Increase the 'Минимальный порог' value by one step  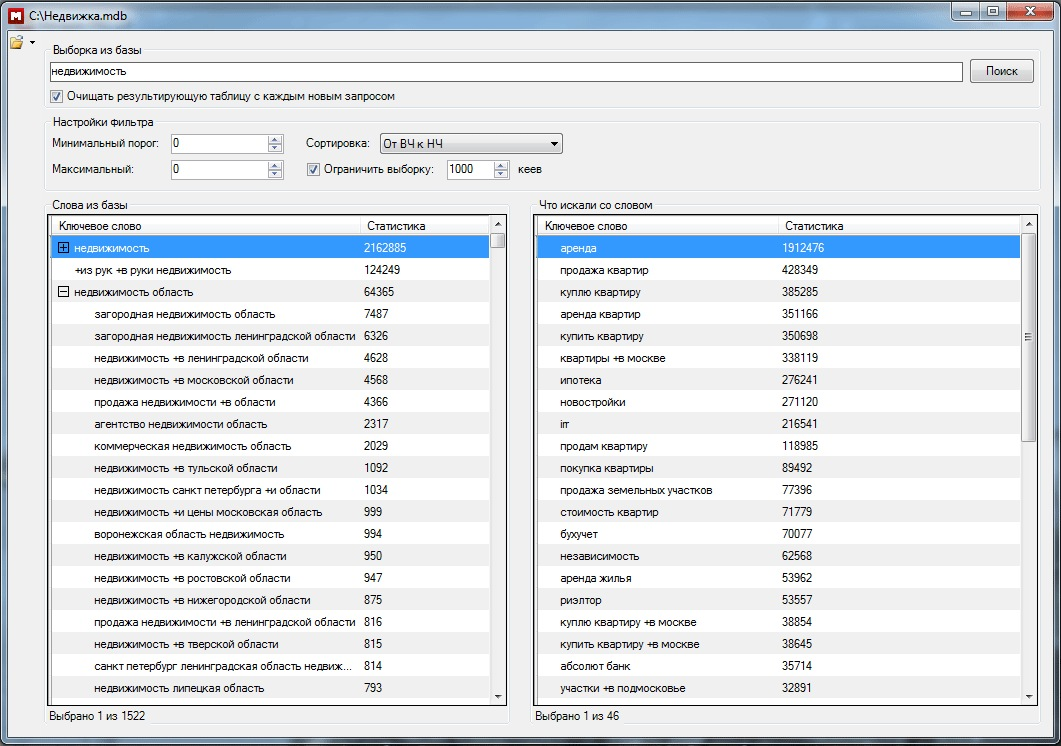(276, 139)
